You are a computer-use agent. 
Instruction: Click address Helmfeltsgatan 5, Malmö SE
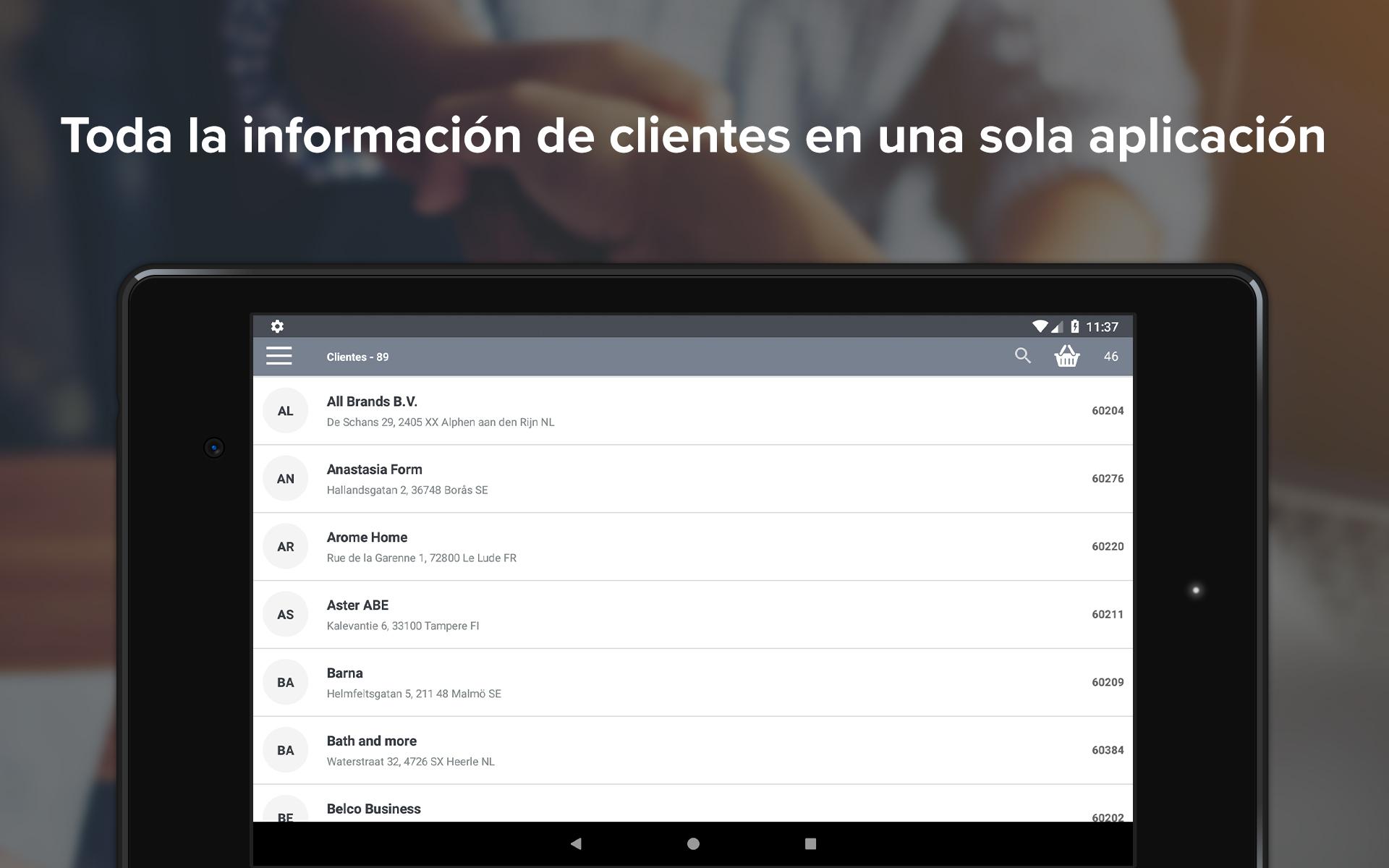tap(414, 694)
